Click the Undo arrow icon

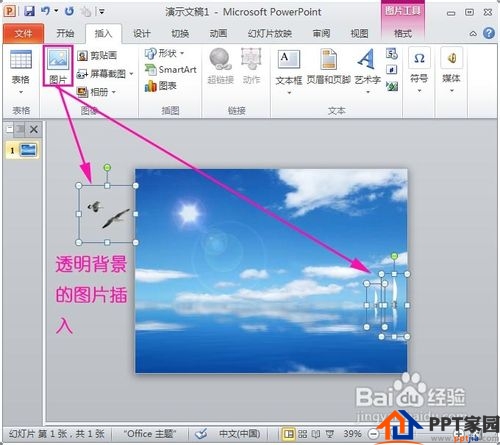pos(45,11)
